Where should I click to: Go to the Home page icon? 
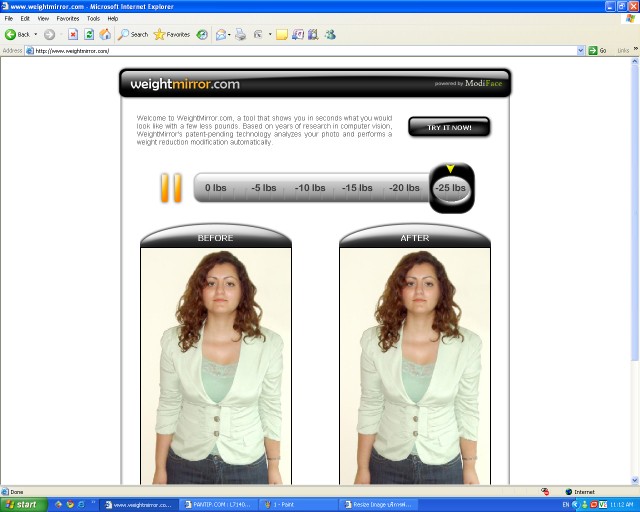[x=105, y=35]
